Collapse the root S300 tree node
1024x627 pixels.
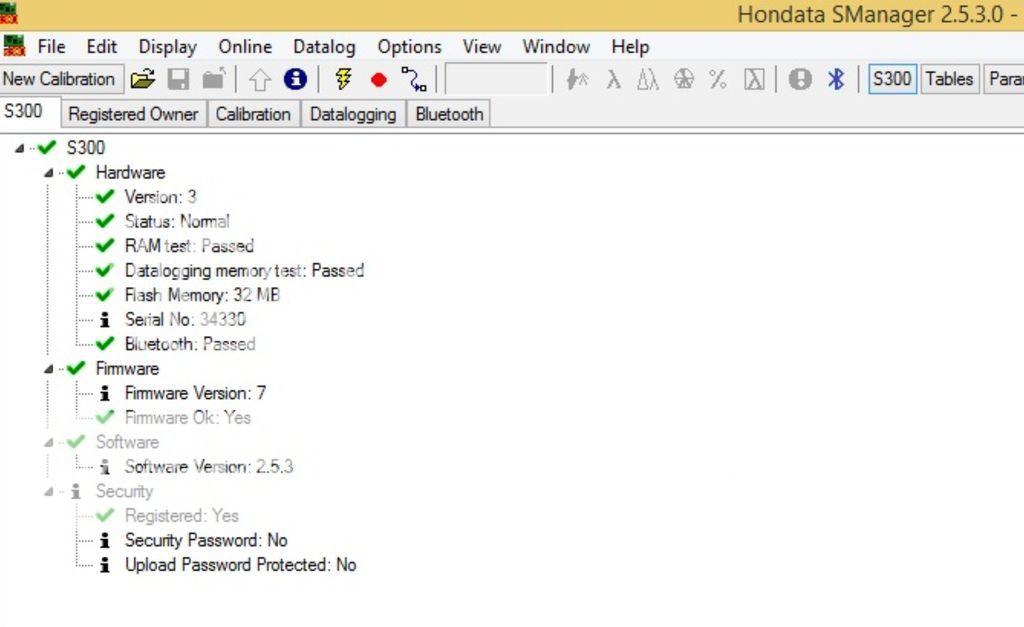click(x=20, y=148)
